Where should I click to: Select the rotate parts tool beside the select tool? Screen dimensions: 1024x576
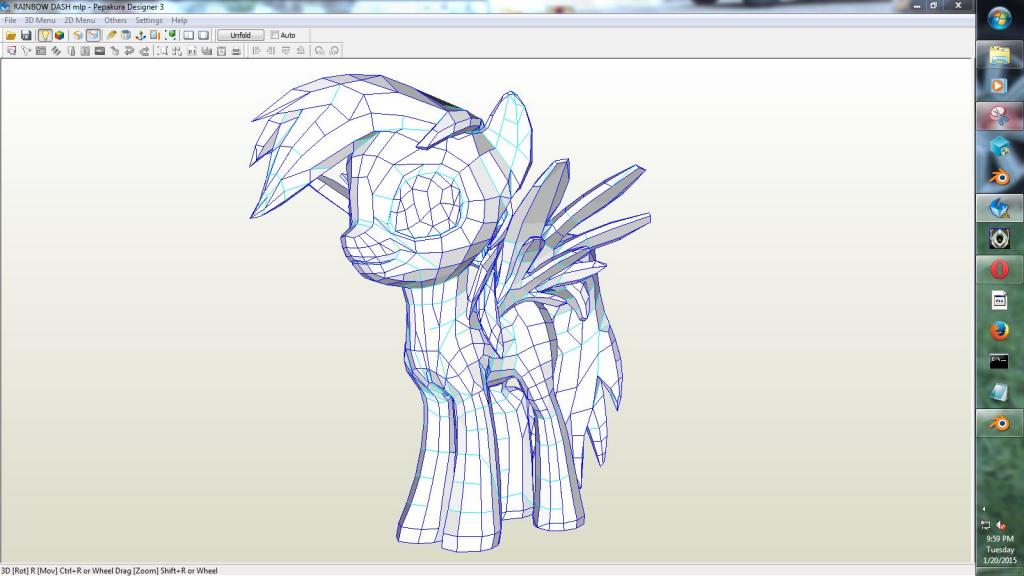26,50
